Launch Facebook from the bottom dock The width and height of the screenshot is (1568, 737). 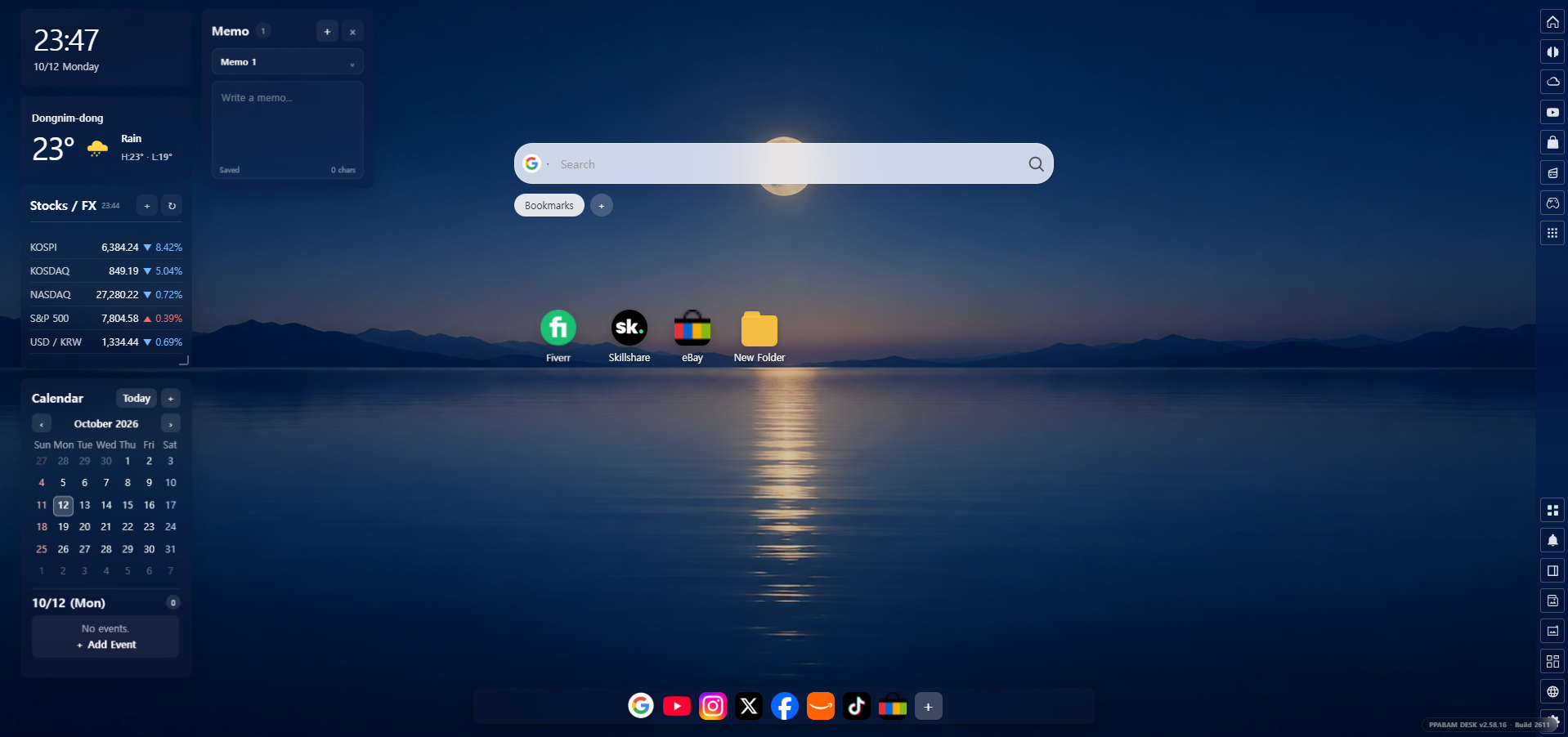click(x=785, y=706)
